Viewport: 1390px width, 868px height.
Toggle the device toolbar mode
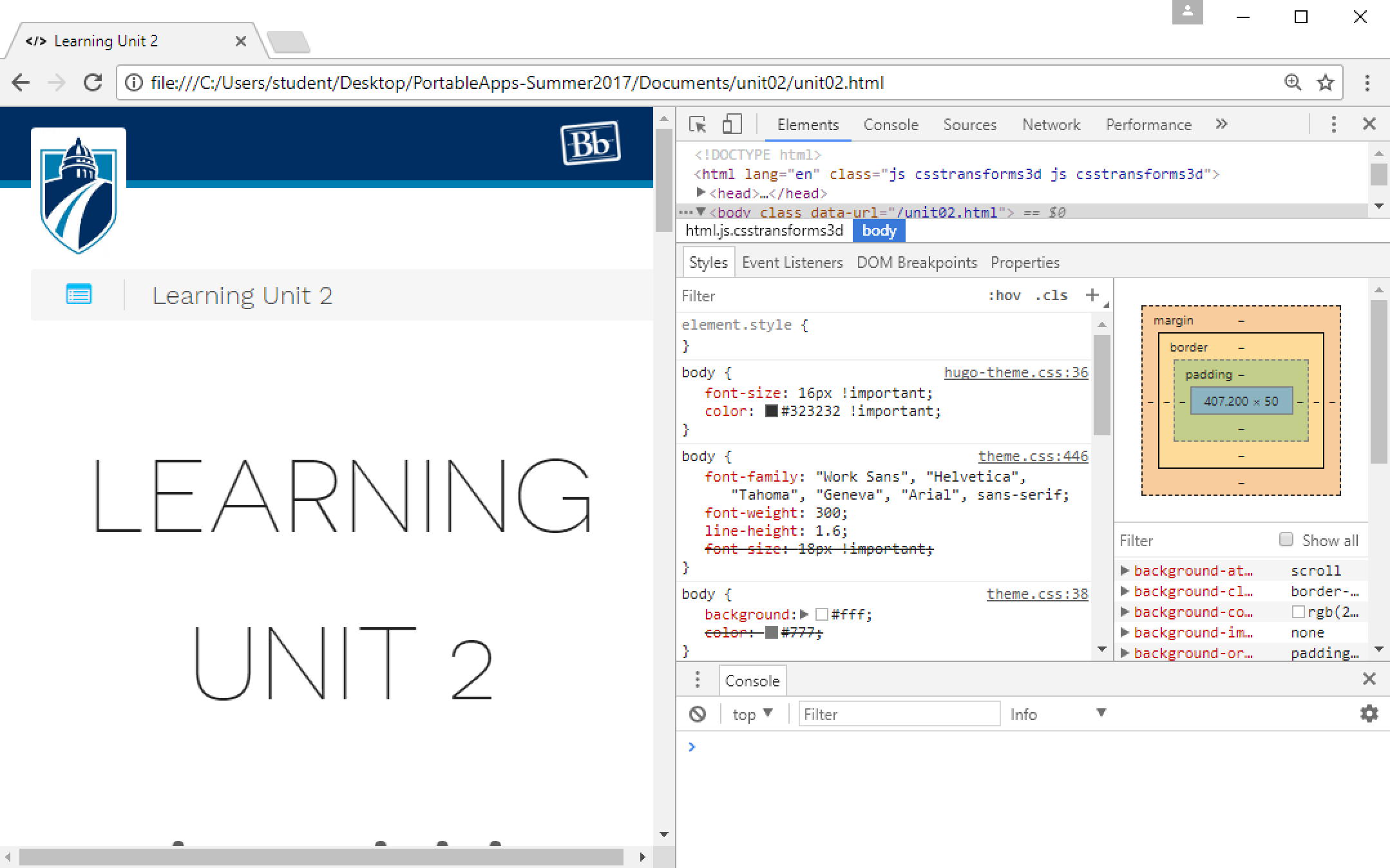(732, 124)
